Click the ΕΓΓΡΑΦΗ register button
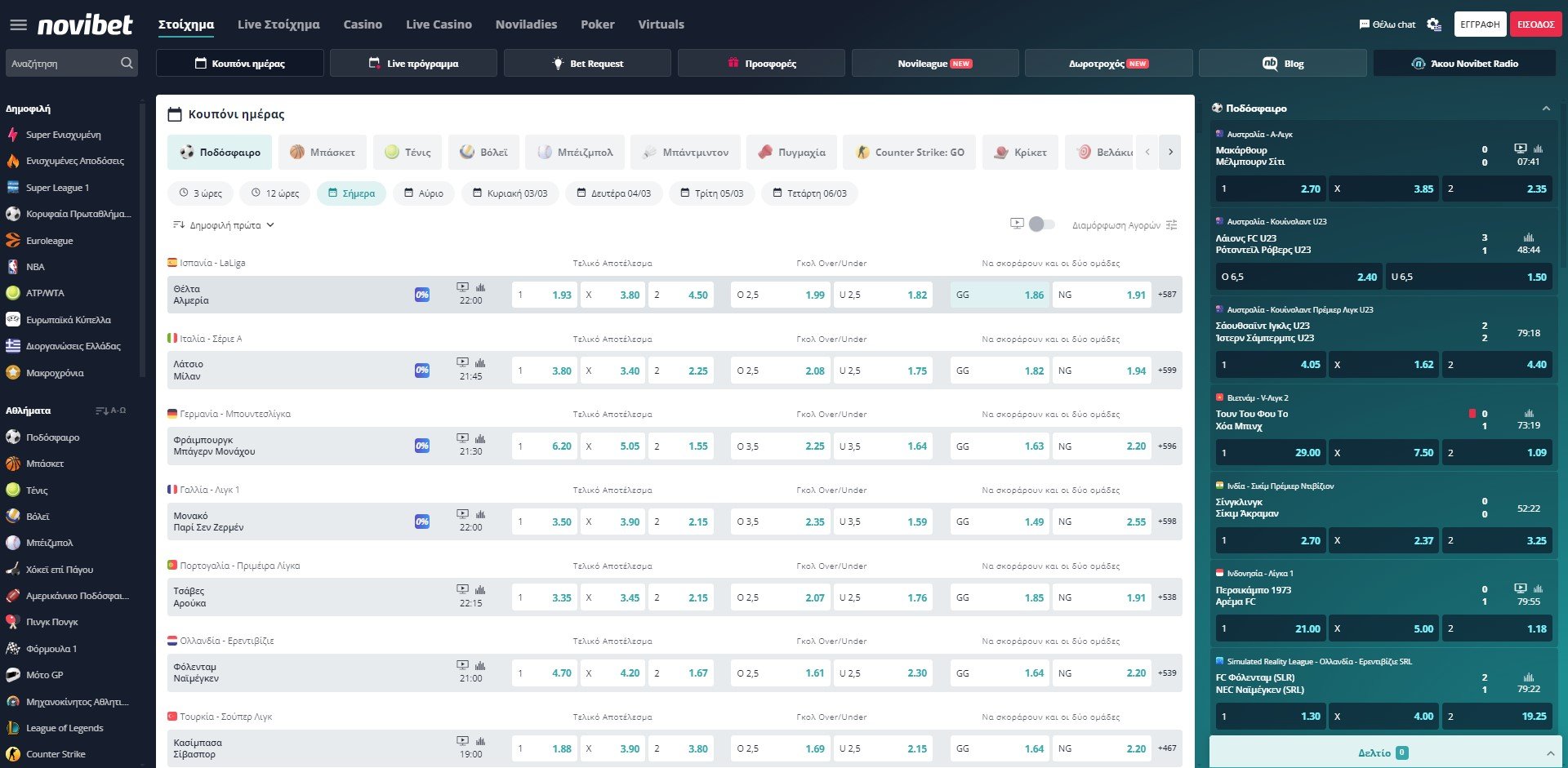 (x=1479, y=24)
